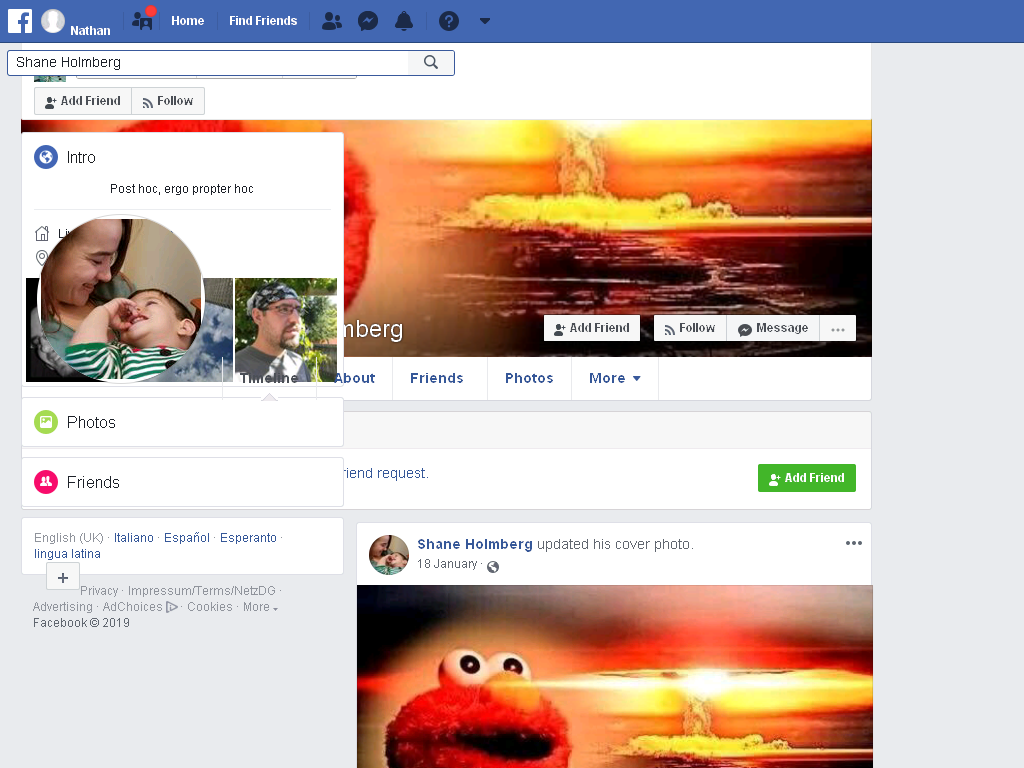Open the Cookies footer link
The width and height of the screenshot is (1024, 768).
click(x=210, y=607)
